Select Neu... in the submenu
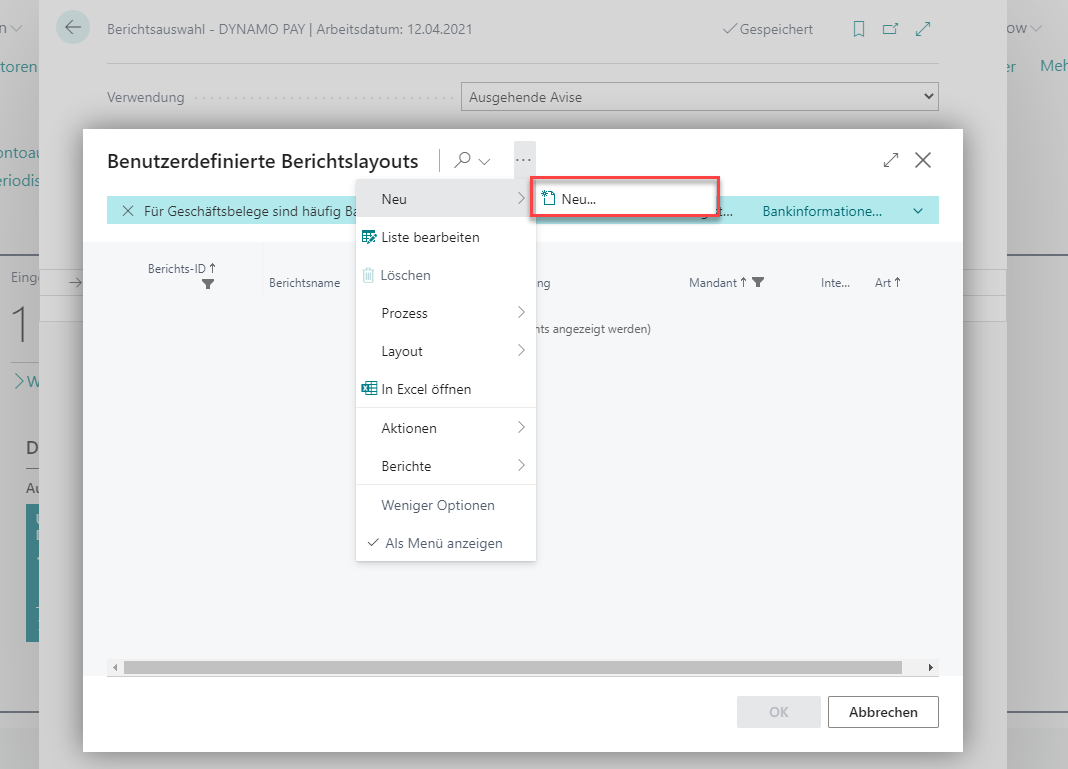This screenshot has height=769, width=1068. (x=578, y=199)
